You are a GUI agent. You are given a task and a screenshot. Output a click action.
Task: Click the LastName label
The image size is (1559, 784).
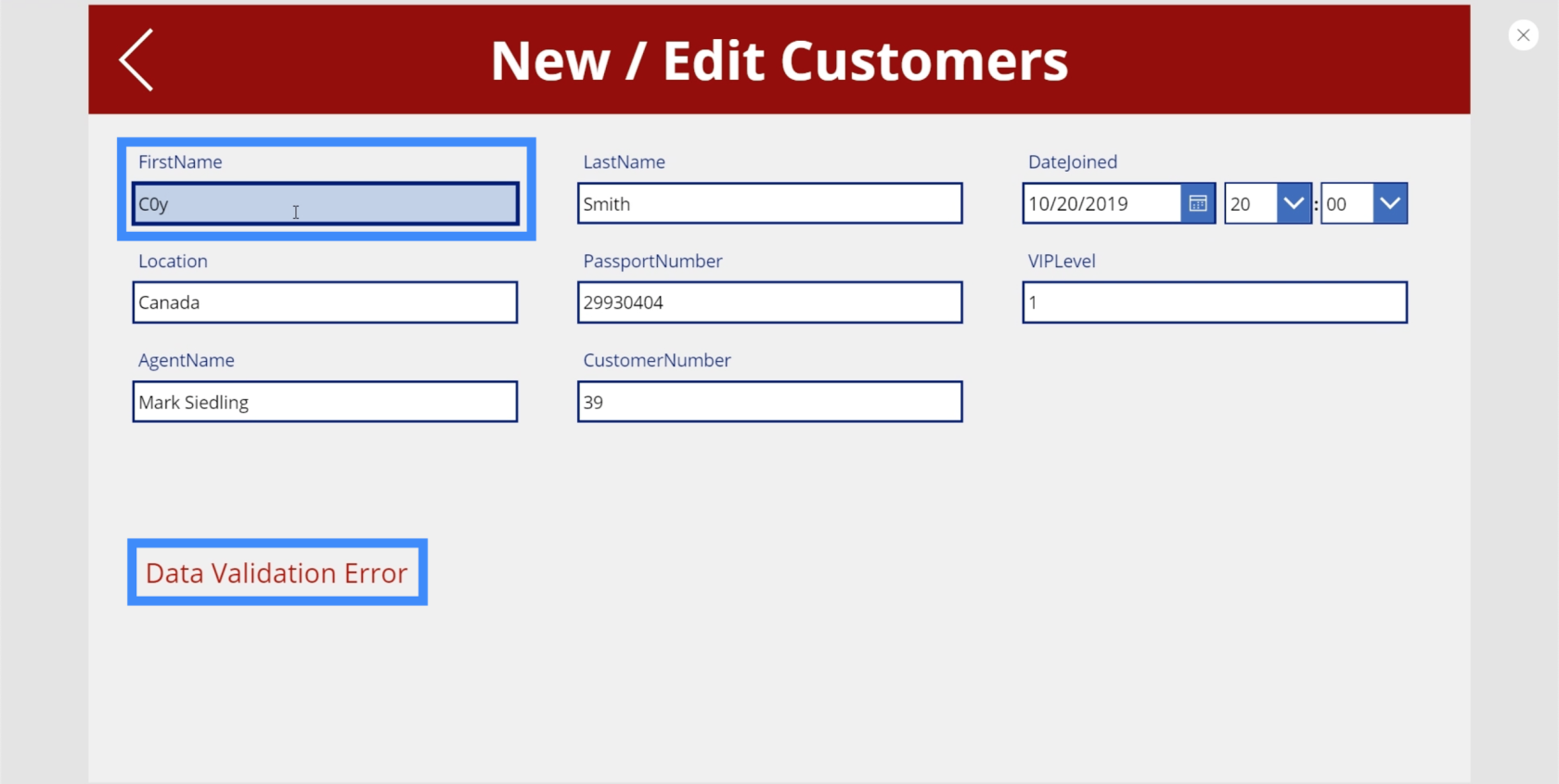(624, 162)
